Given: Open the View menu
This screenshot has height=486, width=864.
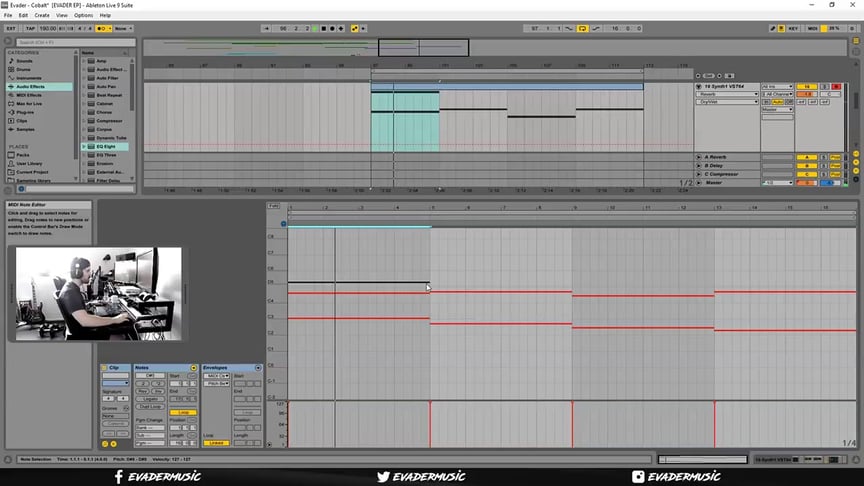Looking at the screenshot, I should 62,15.
